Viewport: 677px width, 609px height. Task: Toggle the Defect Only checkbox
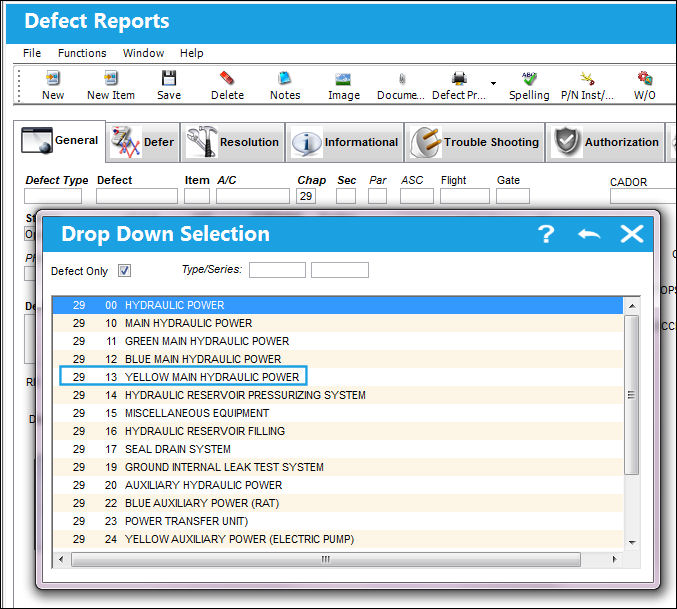point(125,271)
